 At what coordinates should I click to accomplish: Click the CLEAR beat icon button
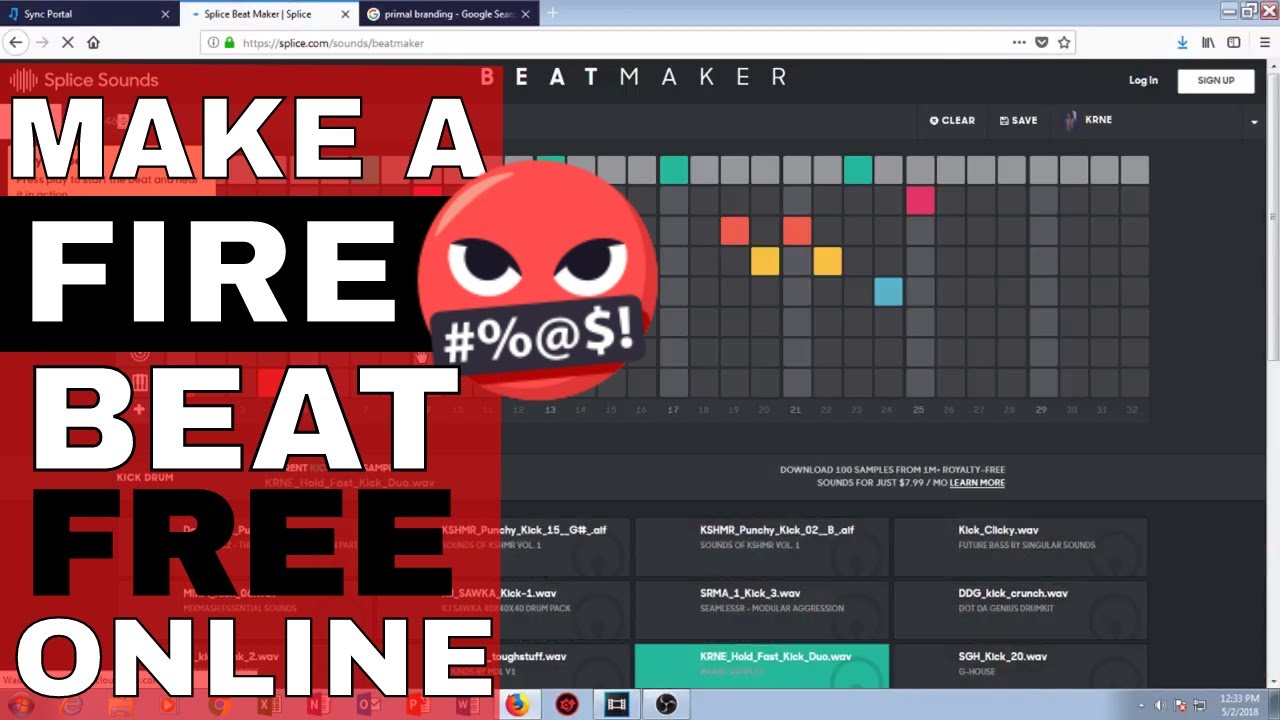[952, 120]
